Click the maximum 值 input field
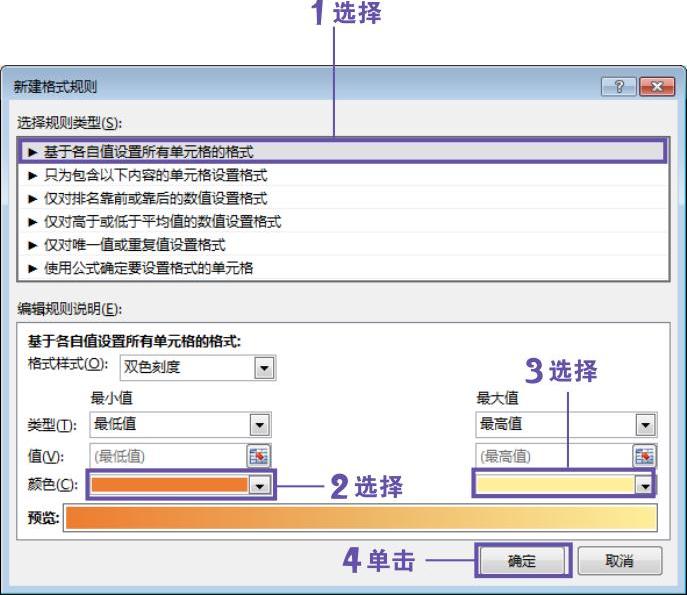 pos(552,456)
